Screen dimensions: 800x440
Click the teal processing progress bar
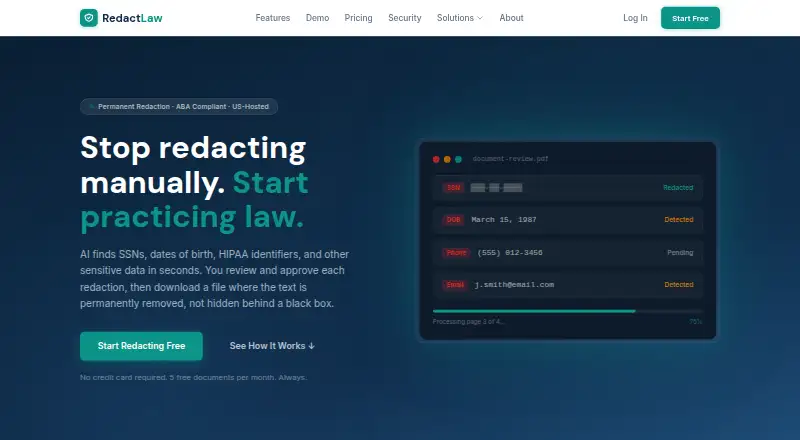(x=534, y=311)
